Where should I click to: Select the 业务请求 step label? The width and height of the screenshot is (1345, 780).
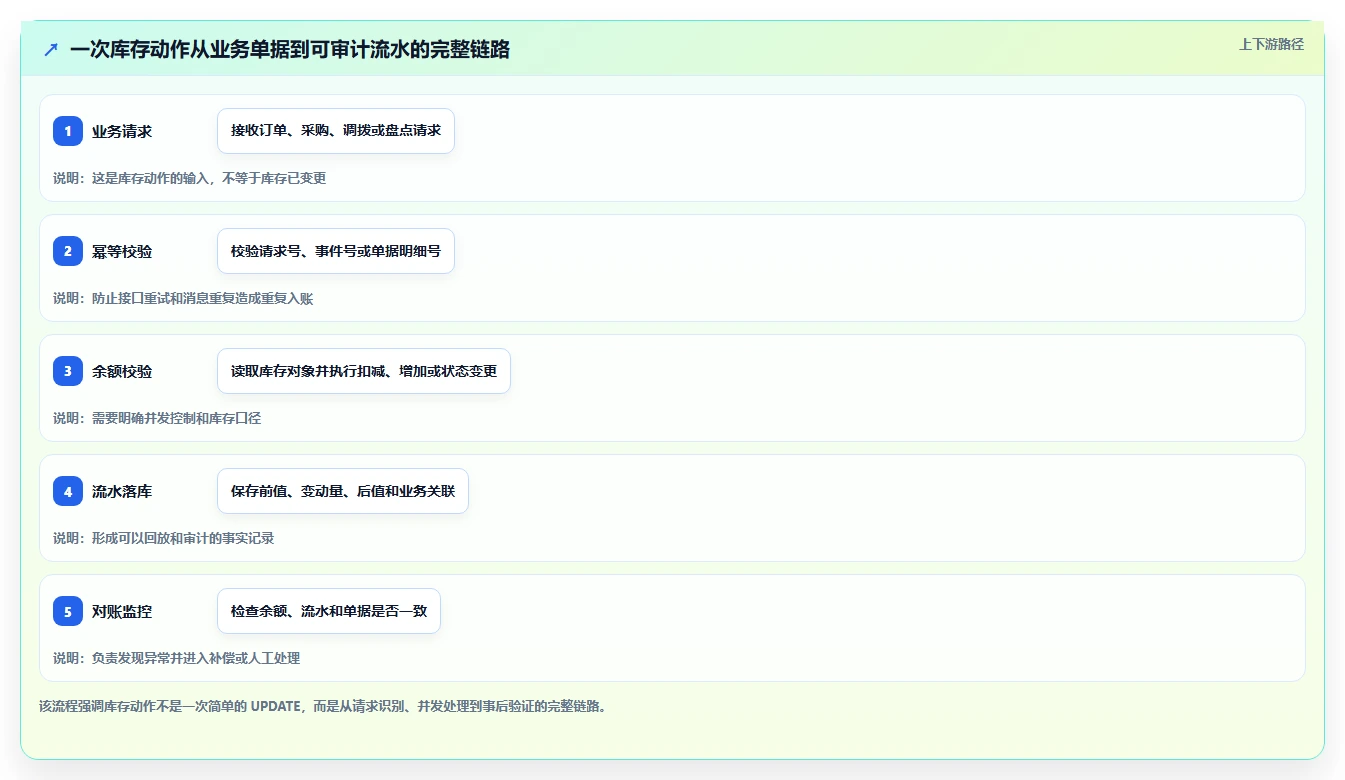click(x=122, y=131)
